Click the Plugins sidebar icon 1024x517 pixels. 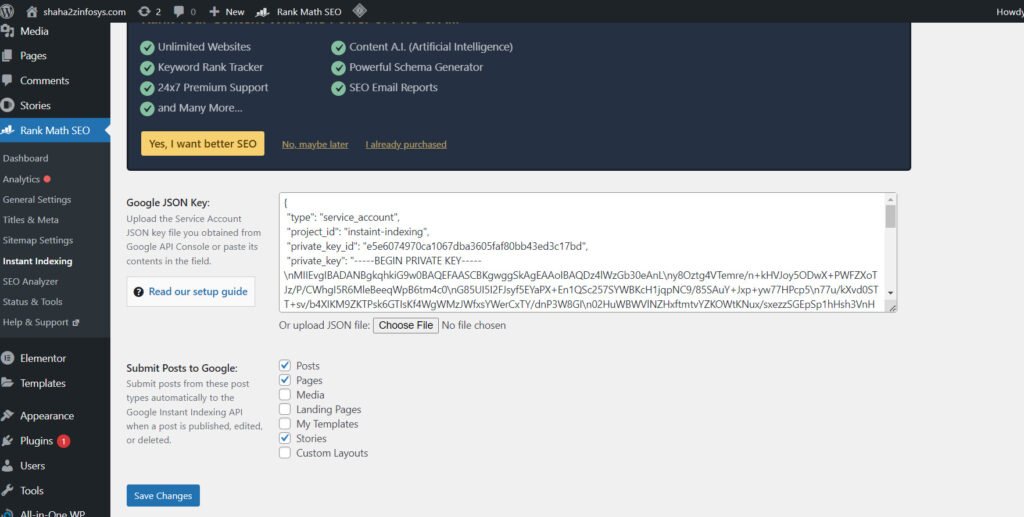[7, 441]
